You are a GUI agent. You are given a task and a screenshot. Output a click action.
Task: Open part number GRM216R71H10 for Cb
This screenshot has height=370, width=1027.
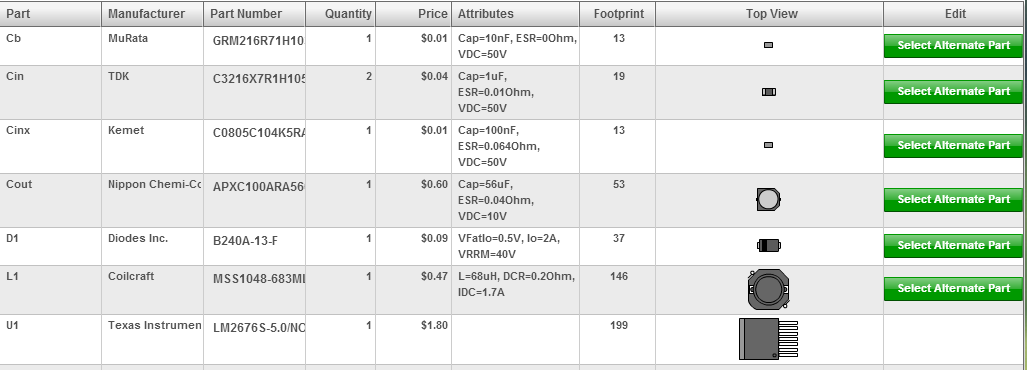point(259,41)
